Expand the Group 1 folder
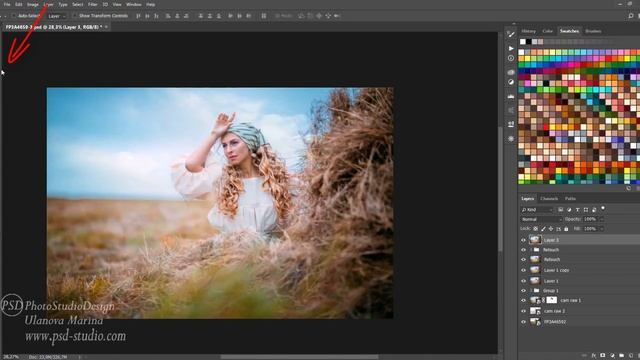 (x=531, y=291)
